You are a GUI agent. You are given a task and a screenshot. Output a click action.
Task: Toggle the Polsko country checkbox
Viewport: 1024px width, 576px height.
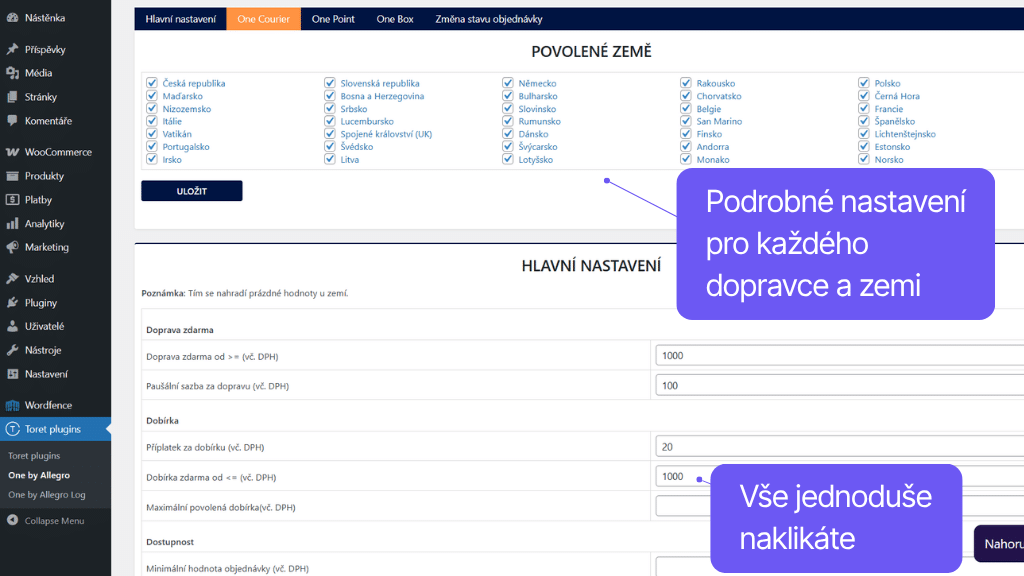(864, 83)
